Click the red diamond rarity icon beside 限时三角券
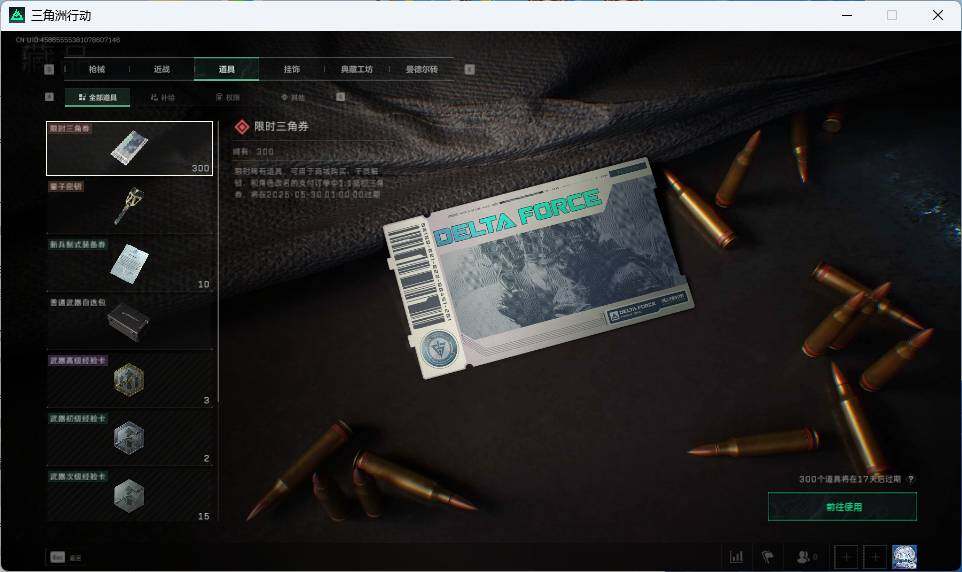The image size is (962, 572). coord(242,127)
